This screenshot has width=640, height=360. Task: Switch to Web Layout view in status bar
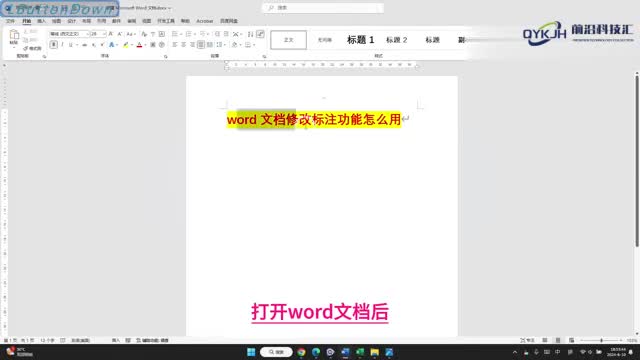pyautogui.click(x=571, y=340)
